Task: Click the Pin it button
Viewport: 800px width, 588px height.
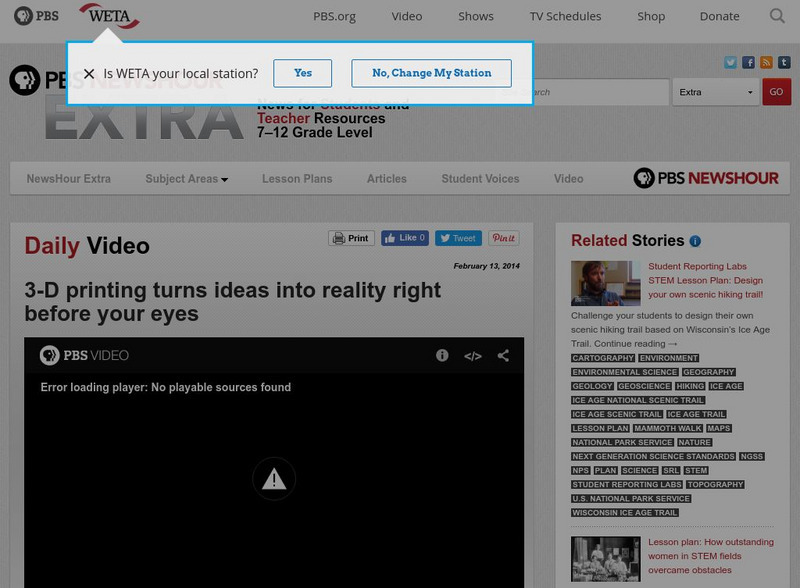Action: [504, 238]
